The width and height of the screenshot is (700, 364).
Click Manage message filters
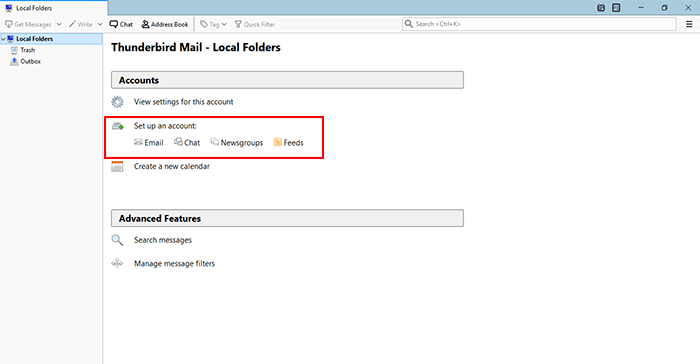[x=175, y=264]
